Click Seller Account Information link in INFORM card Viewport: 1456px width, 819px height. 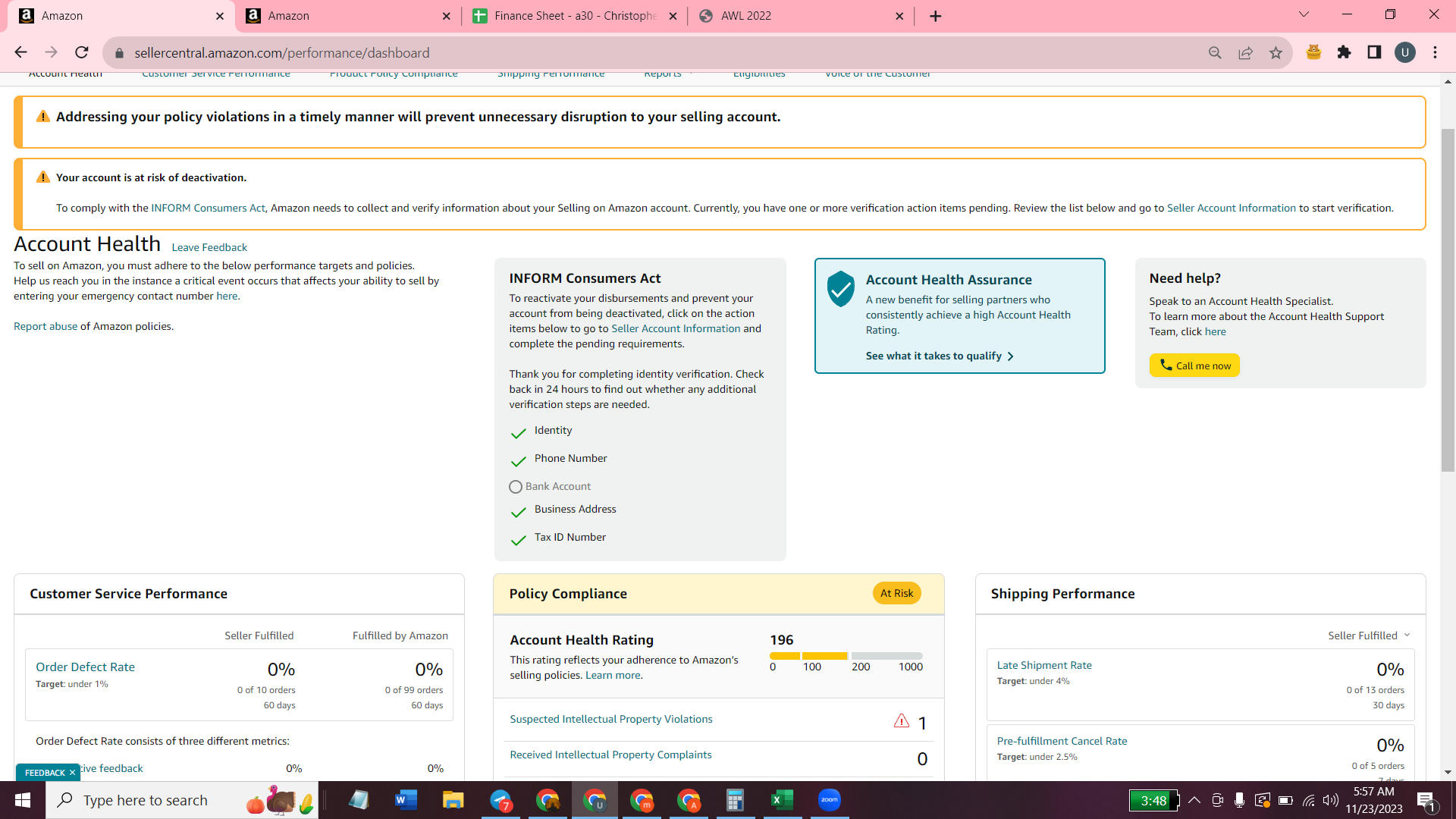[676, 328]
